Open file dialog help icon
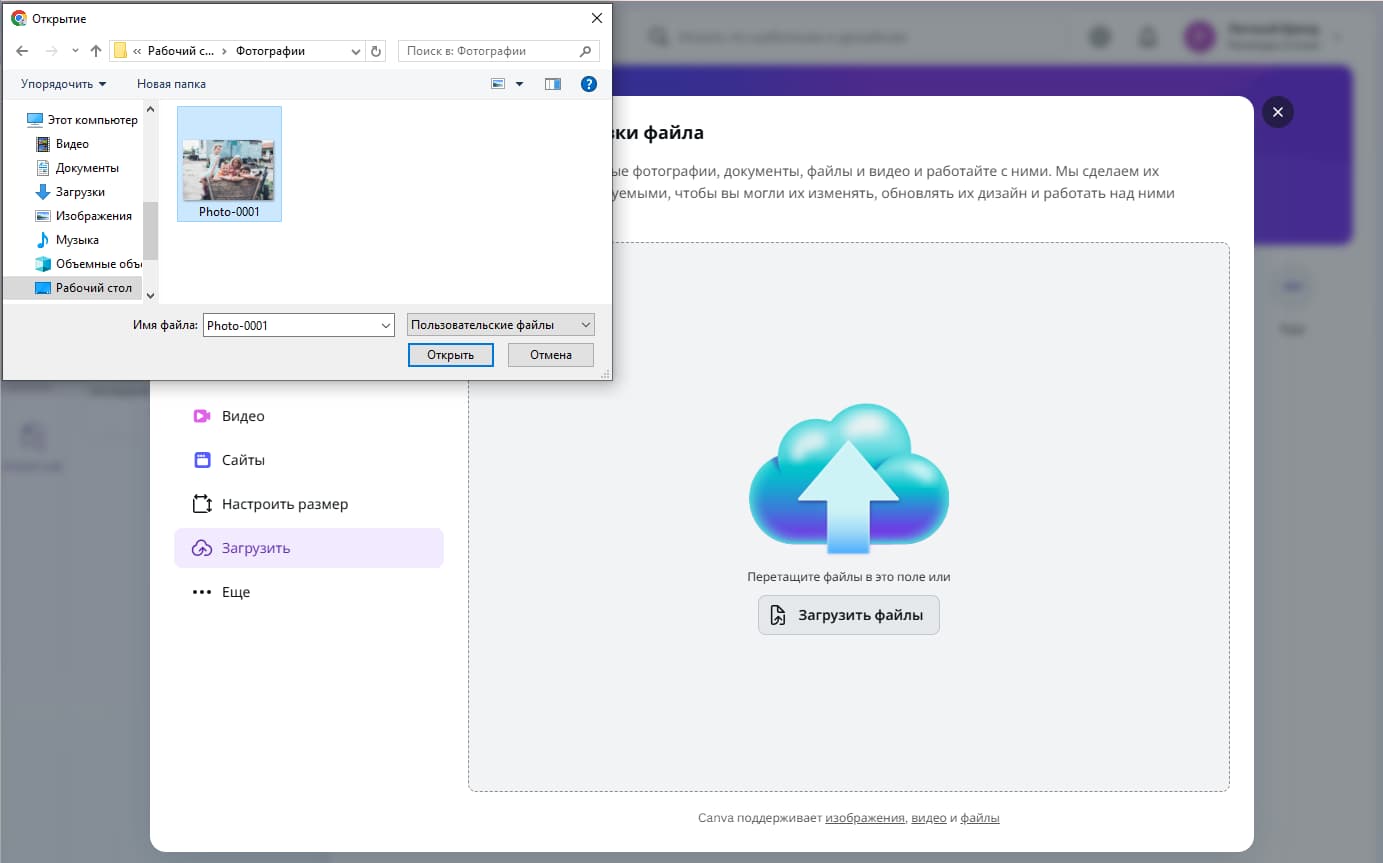Screen dimensions: 1383x863 pos(590,84)
